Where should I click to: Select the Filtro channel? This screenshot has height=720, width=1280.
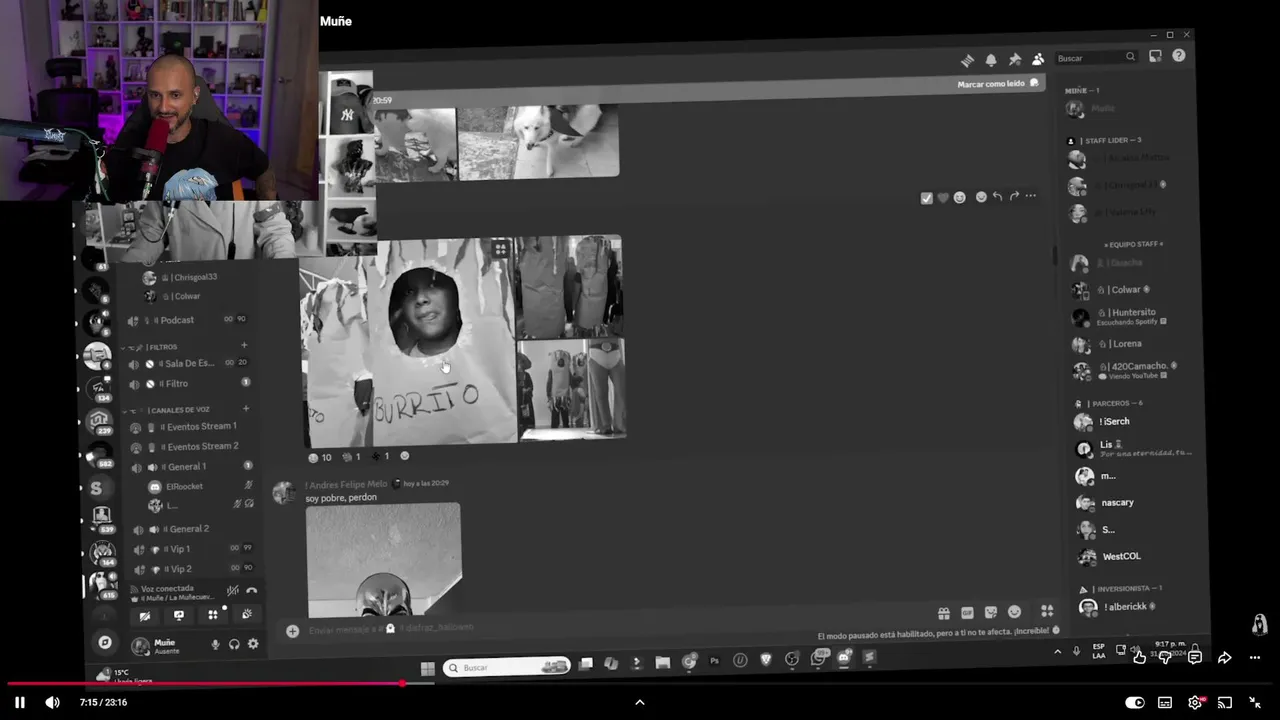(189, 384)
